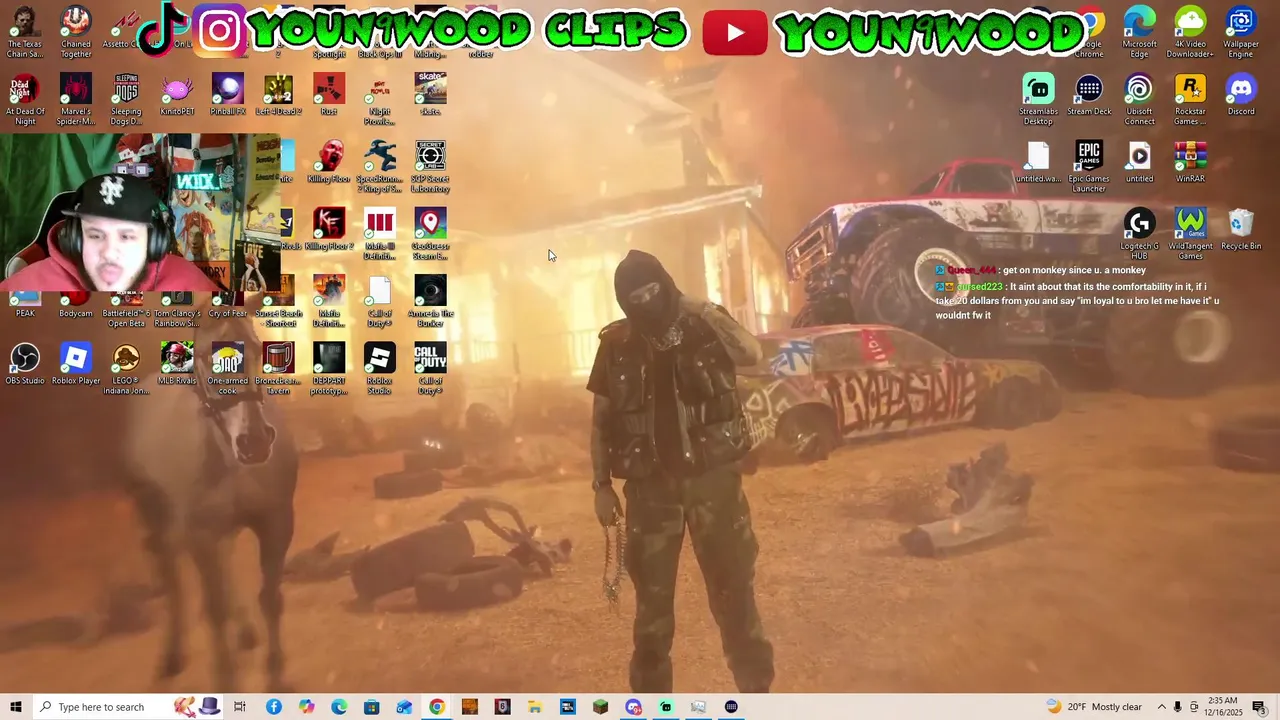Launch WildTangent Games desktop icon
Viewport: 1280px width, 720px height.
point(1190,234)
